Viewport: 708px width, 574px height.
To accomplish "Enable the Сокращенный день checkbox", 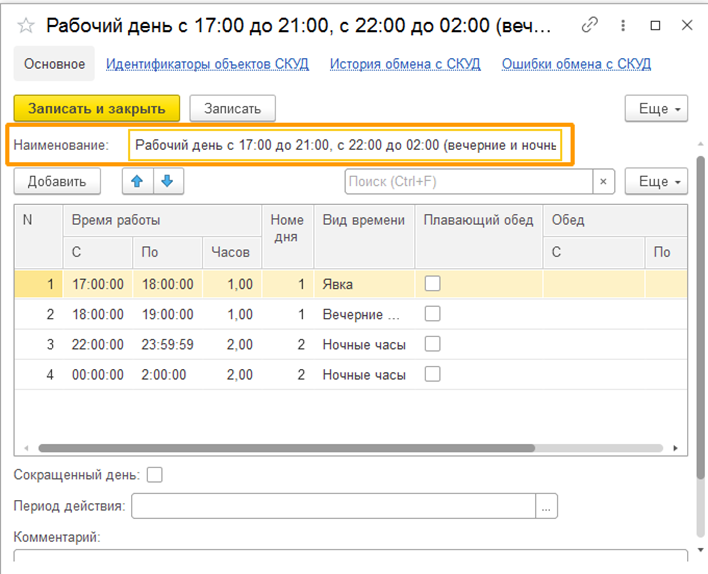I will pos(154,474).
